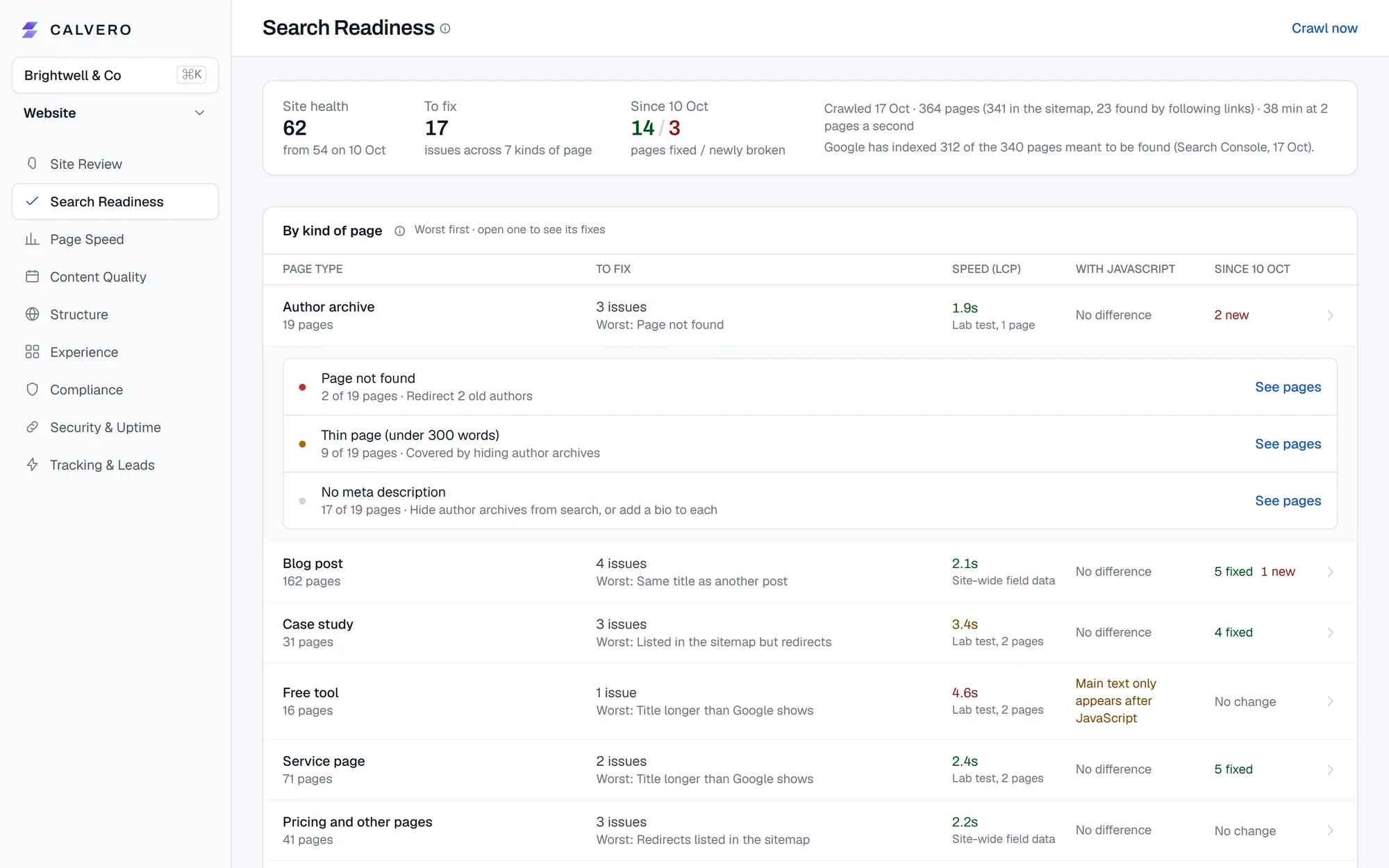See pages for No meta description
1389x868 pixels.
click(1288, 501)
